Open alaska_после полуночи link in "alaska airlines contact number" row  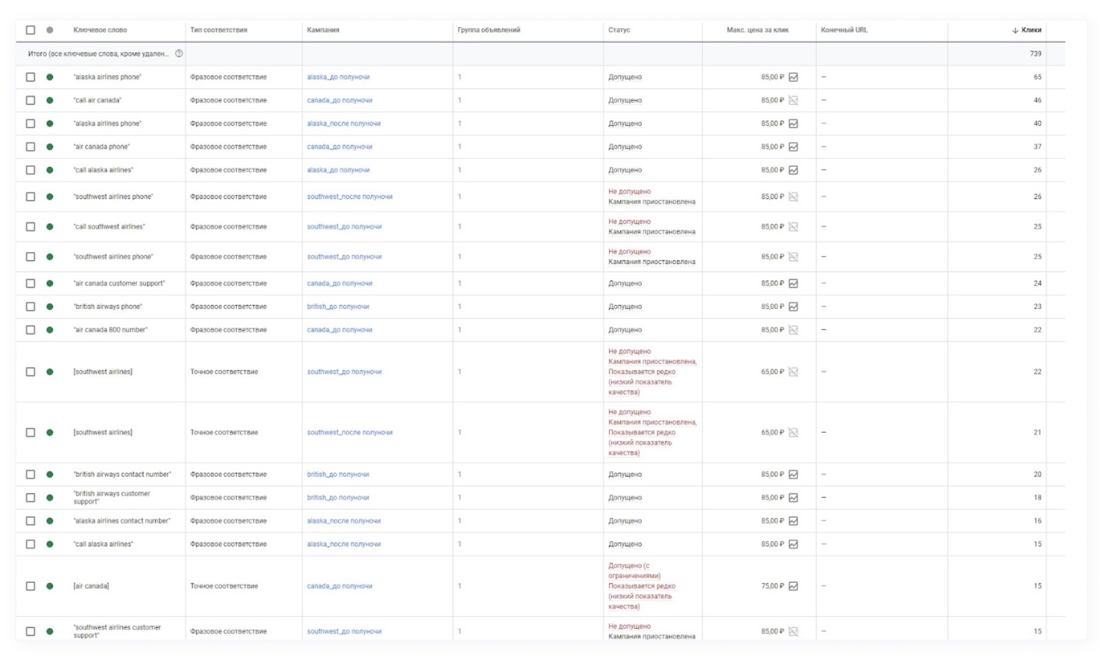click(x=344, y=521)
